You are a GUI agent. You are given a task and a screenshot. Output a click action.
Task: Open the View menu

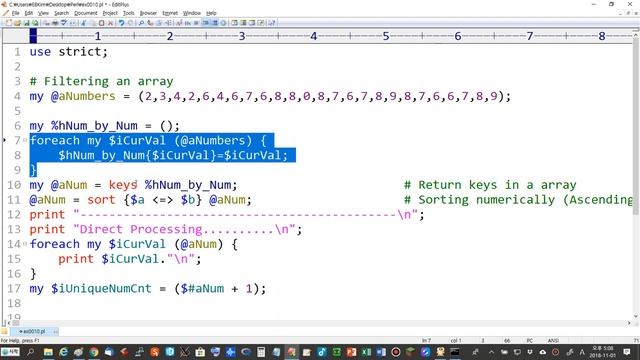pyautogui.click(x=43, y=13)
